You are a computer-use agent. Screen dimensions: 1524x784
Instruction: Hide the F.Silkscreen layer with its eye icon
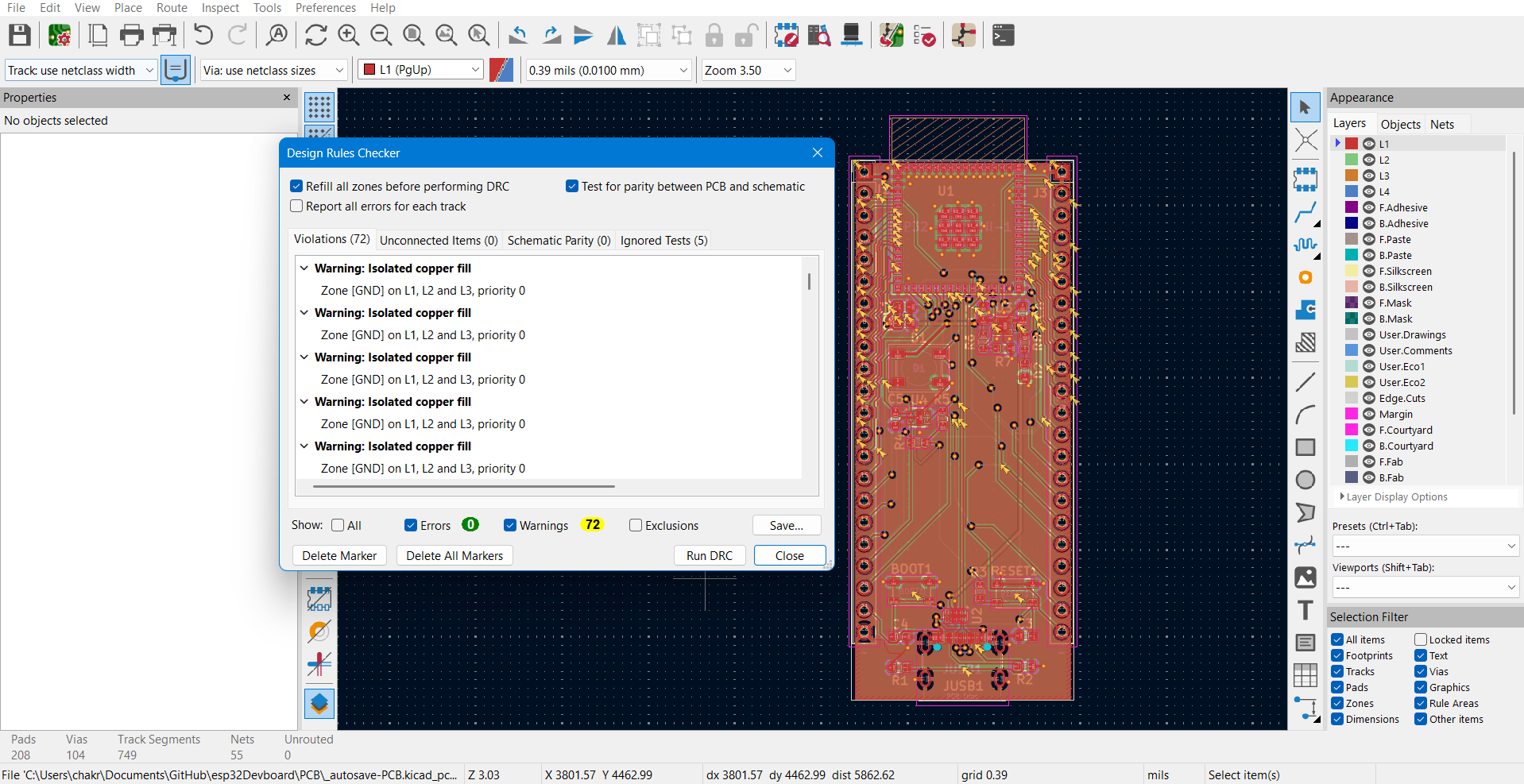point(1368,272)
